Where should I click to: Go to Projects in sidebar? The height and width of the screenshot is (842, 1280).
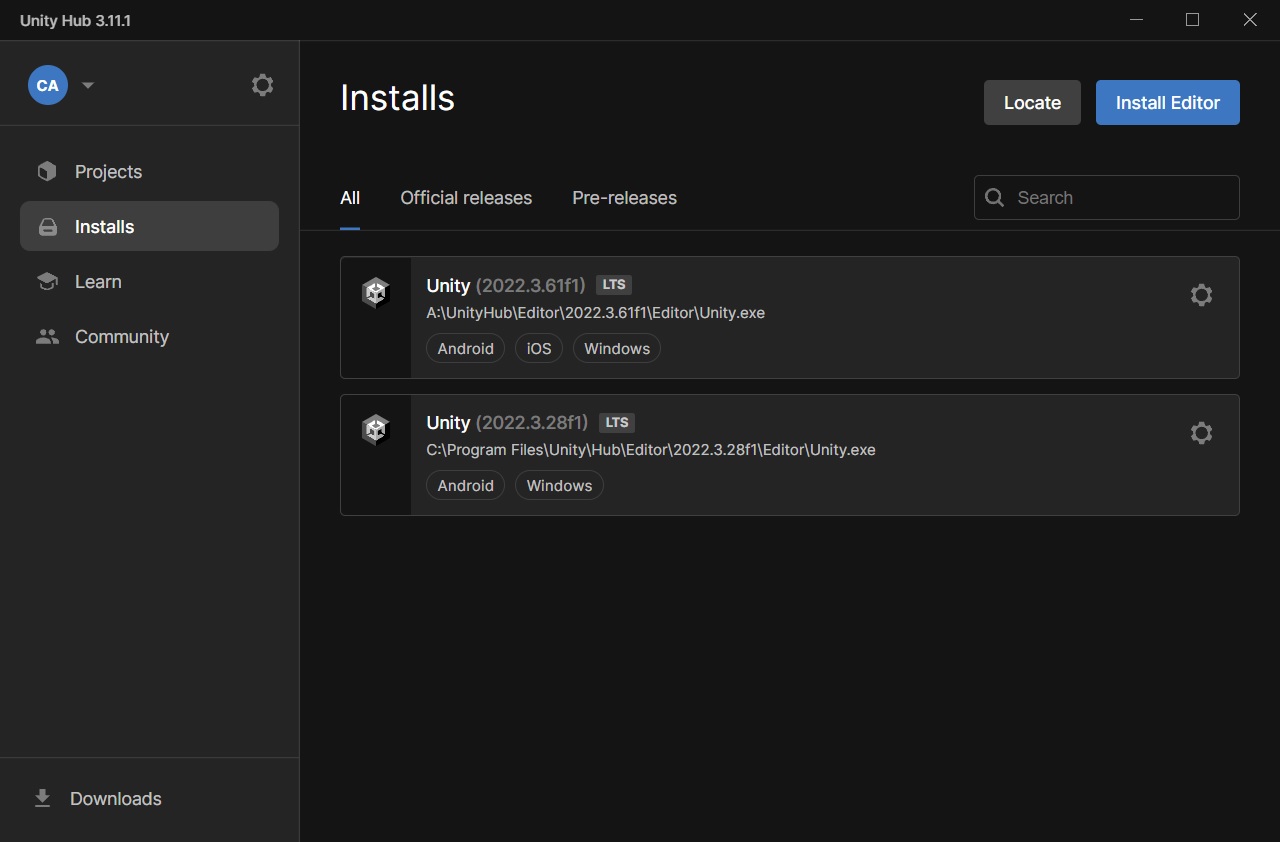(x=149, y=172)
